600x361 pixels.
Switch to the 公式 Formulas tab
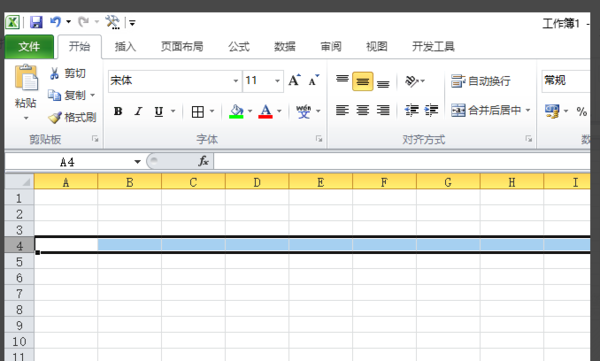(x=239, y=47)
